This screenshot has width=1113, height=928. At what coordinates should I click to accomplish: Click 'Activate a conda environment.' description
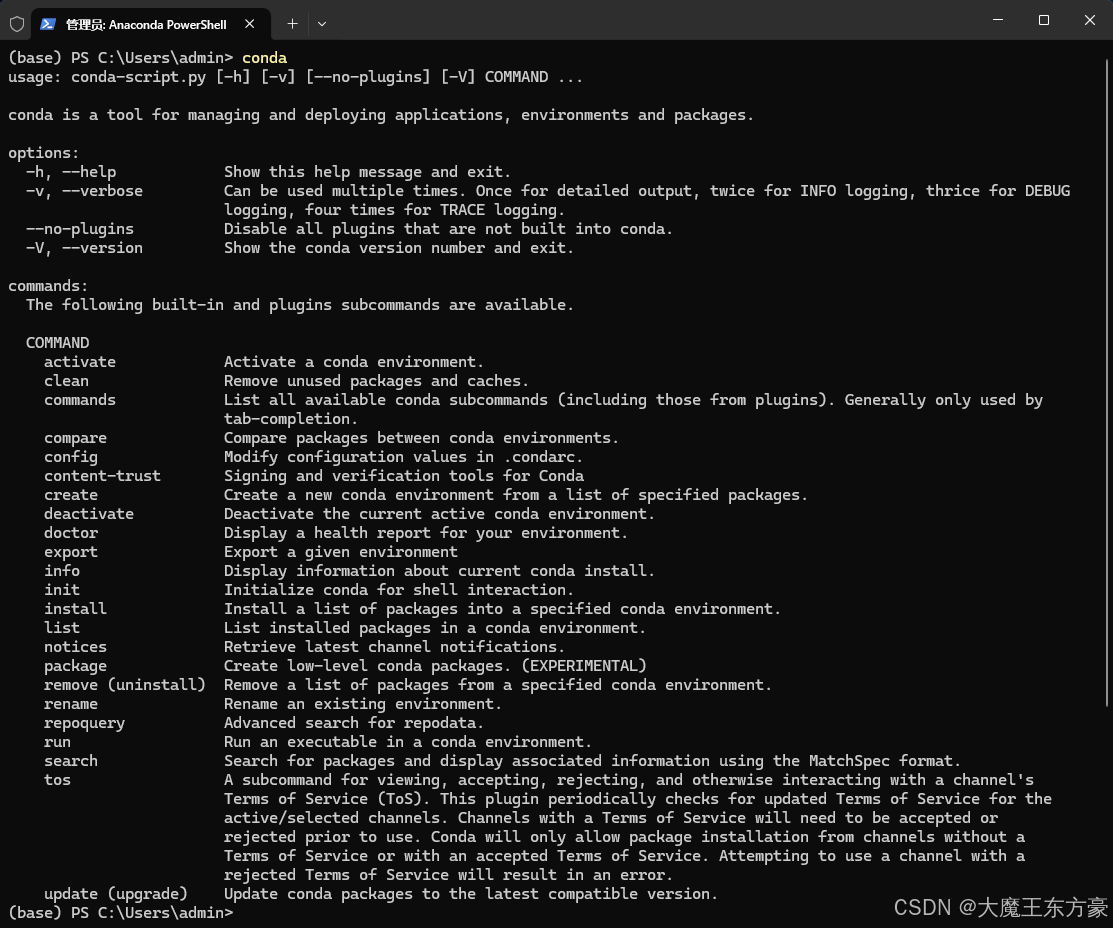353,362
